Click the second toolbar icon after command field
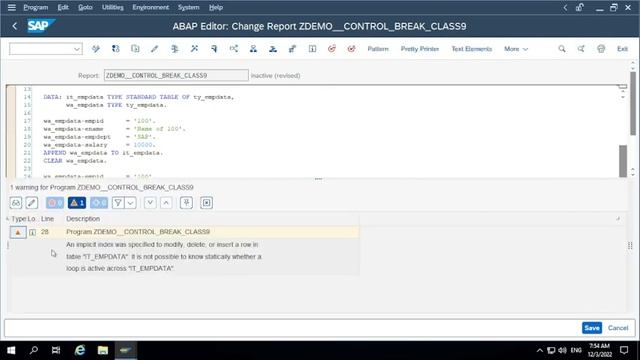640x360 pixels. click(116, 49)
